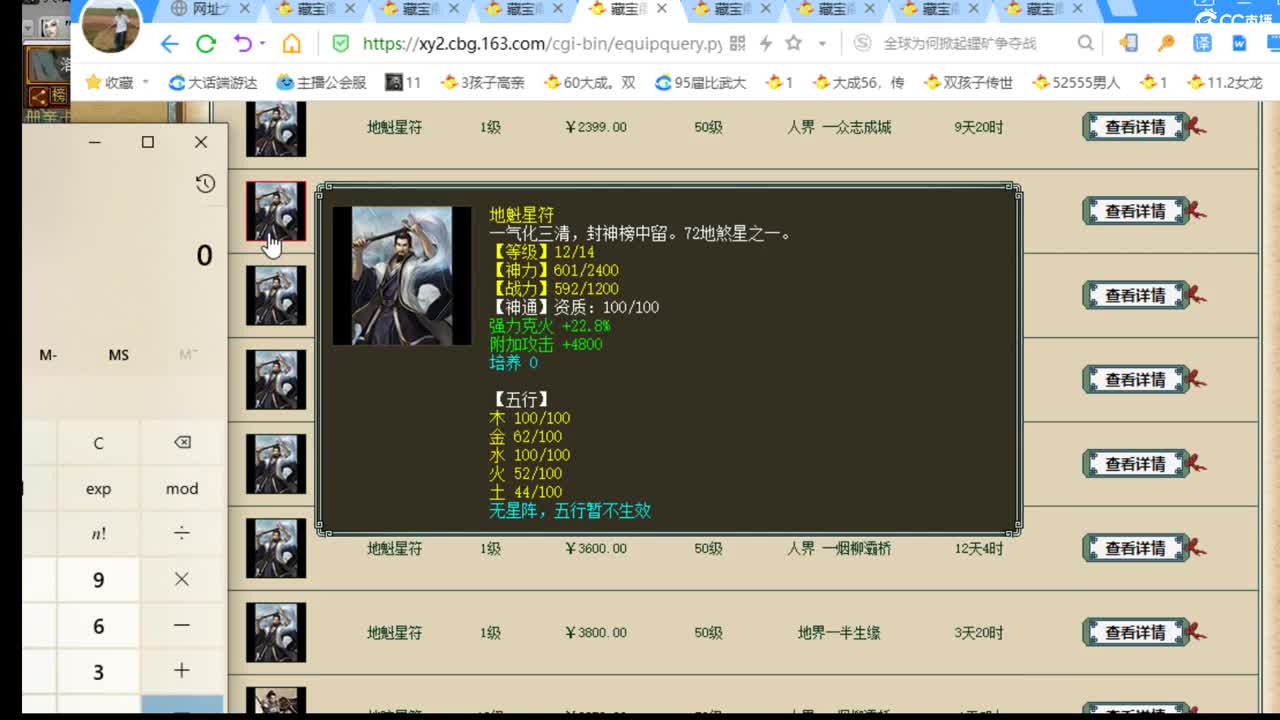Click M- memory subtract in calculator
Viewport: 1280px width, 720px height.
[48, 355]
